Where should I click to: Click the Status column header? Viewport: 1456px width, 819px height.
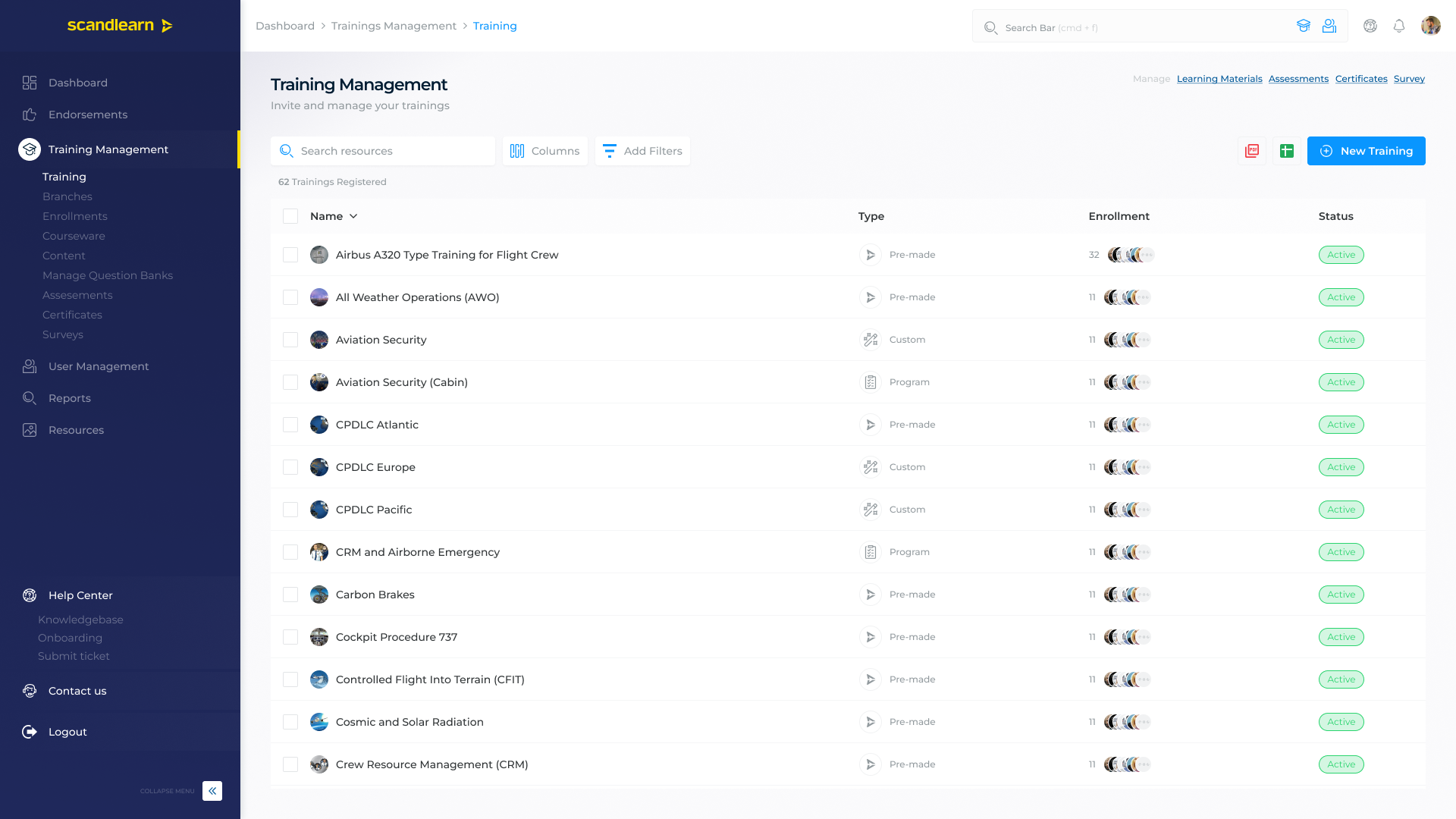click(x=1335, y=216)
